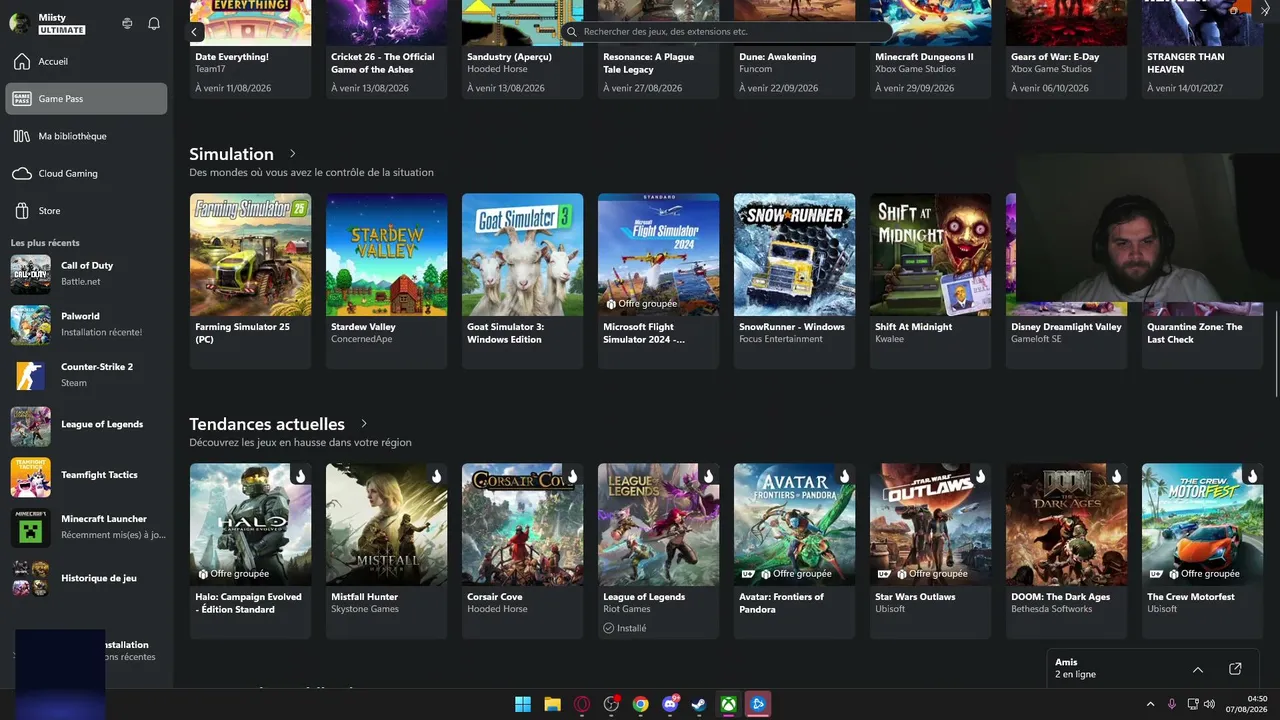Open The Crew Motorfest cover
The width and height of the screenshot is (1280, 720).
tap(1202, 524)
